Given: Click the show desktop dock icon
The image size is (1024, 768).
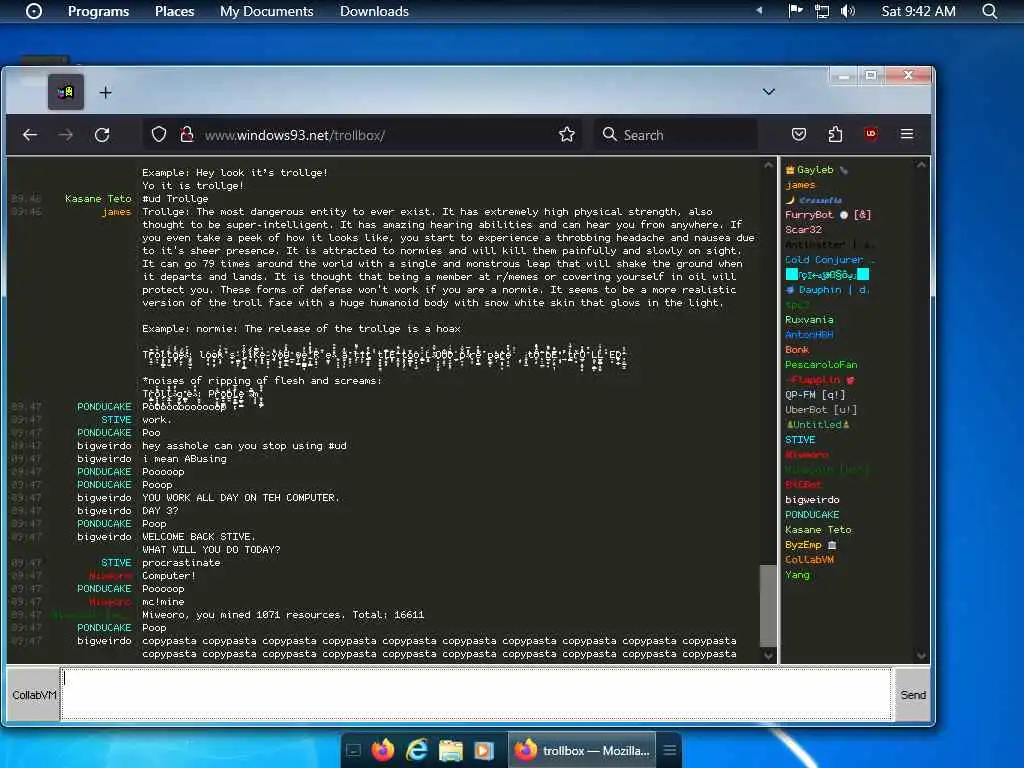Looking at the screenshot, I should click(353, 750).
